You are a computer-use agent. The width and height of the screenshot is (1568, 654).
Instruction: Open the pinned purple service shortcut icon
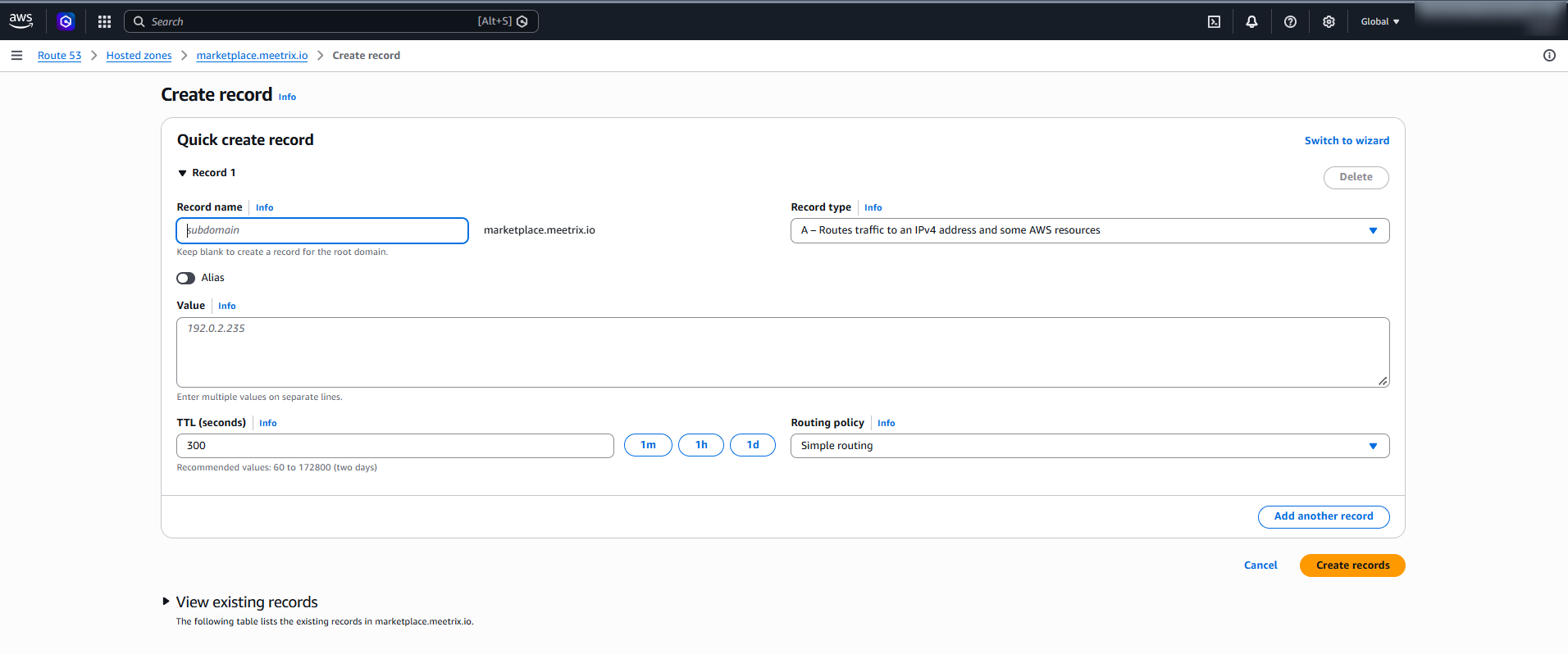coord(66,21)
